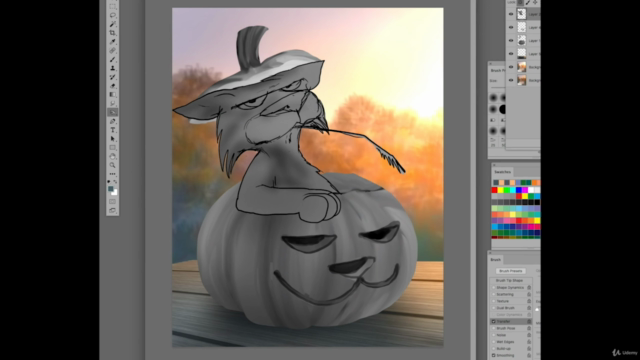Swap foreground and background colors arrow

click(x=116, y=182)
